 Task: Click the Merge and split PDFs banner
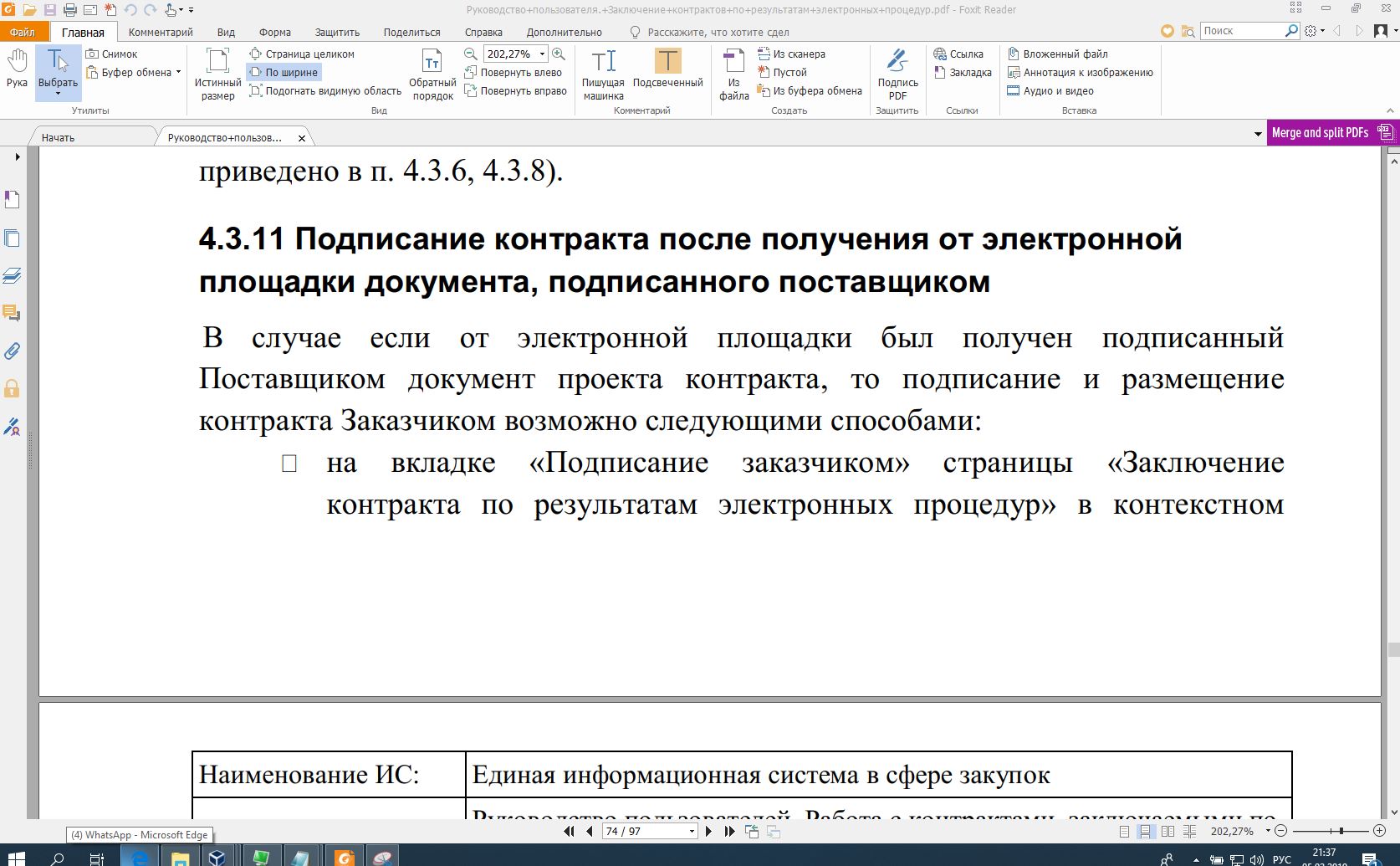point(1331,132)
